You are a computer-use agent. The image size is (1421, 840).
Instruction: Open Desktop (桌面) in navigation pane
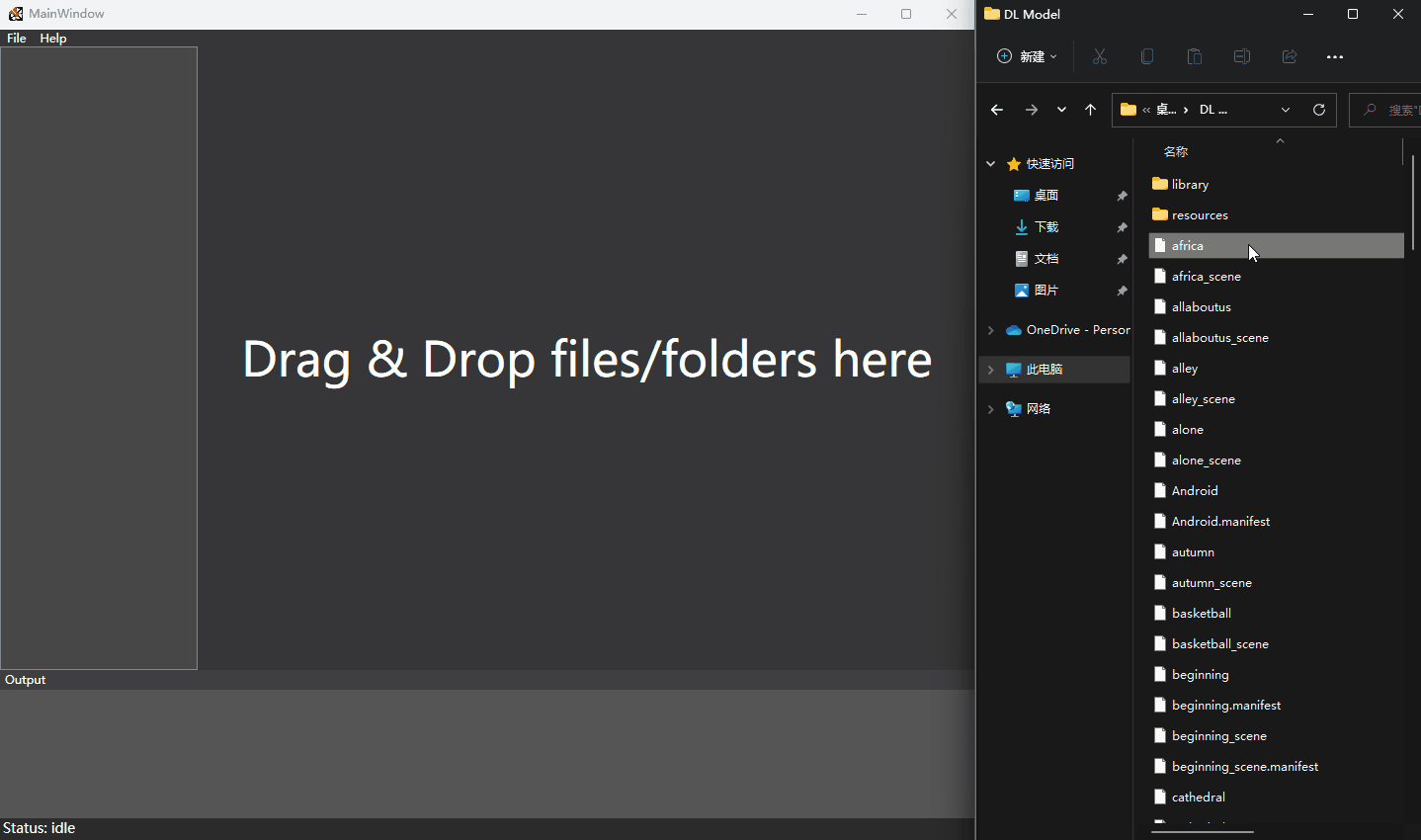point(1046,196)
